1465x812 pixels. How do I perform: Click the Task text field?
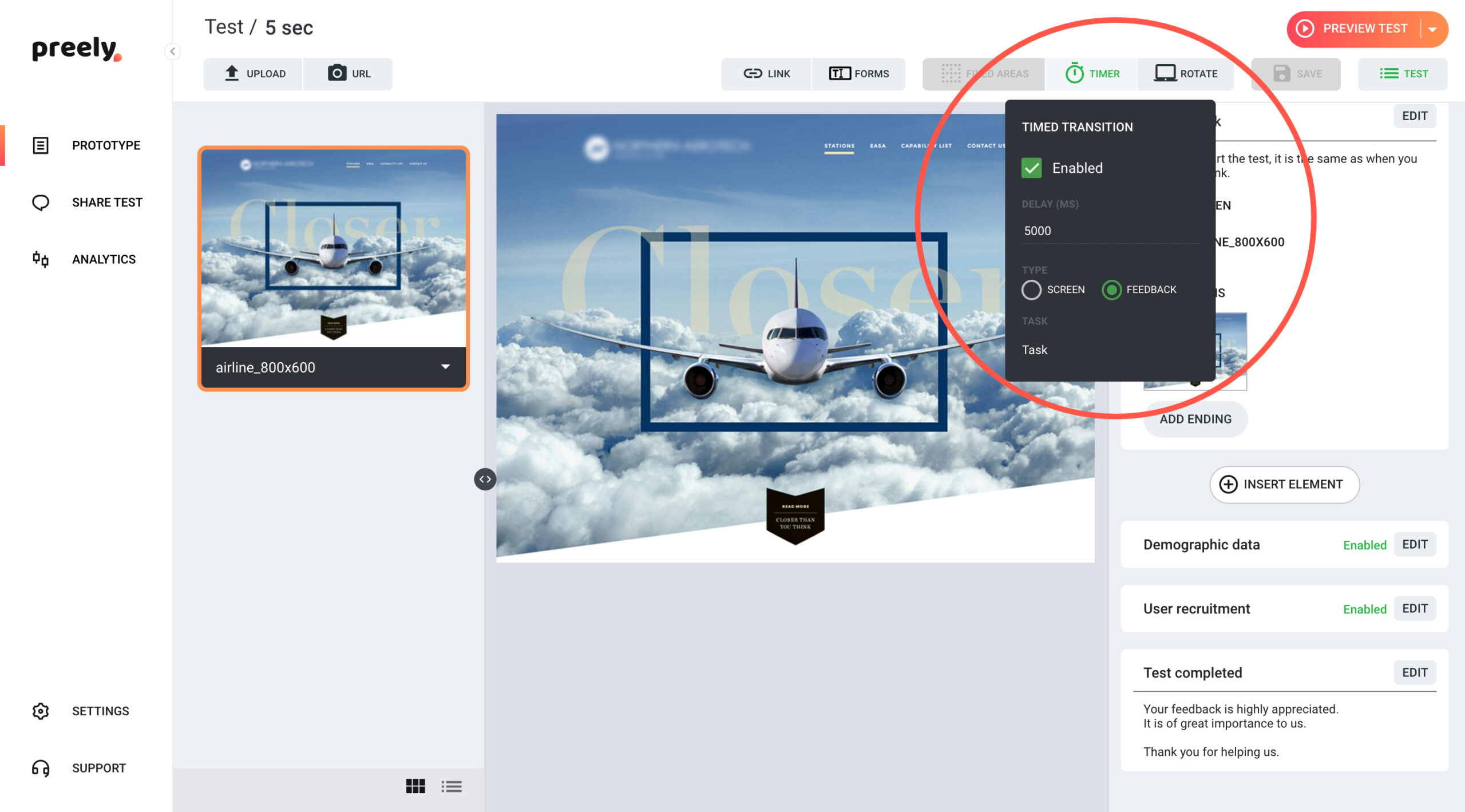pos(1110,350)
